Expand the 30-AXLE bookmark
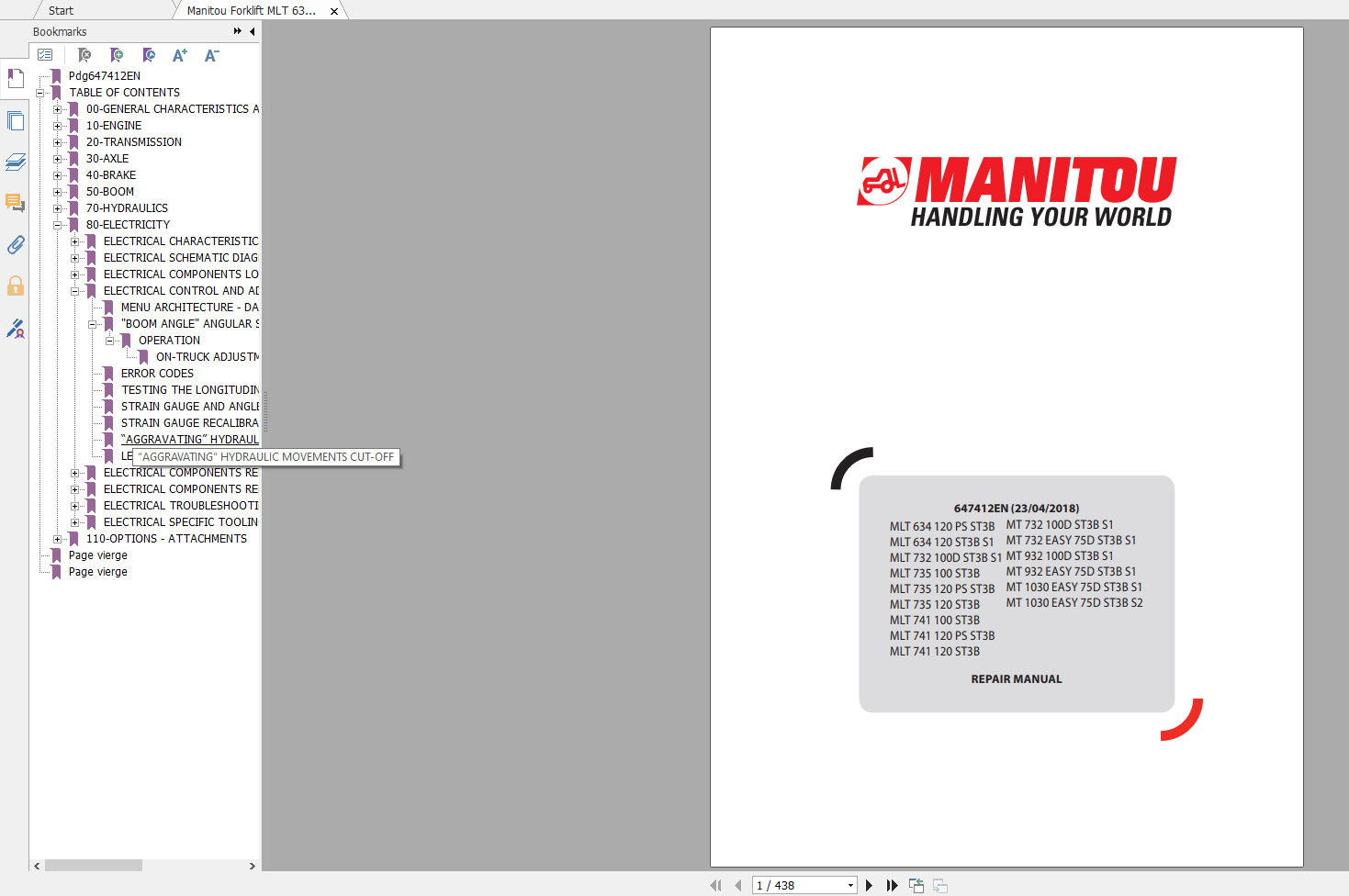1349x896 pixels. [x=58, y=159]
